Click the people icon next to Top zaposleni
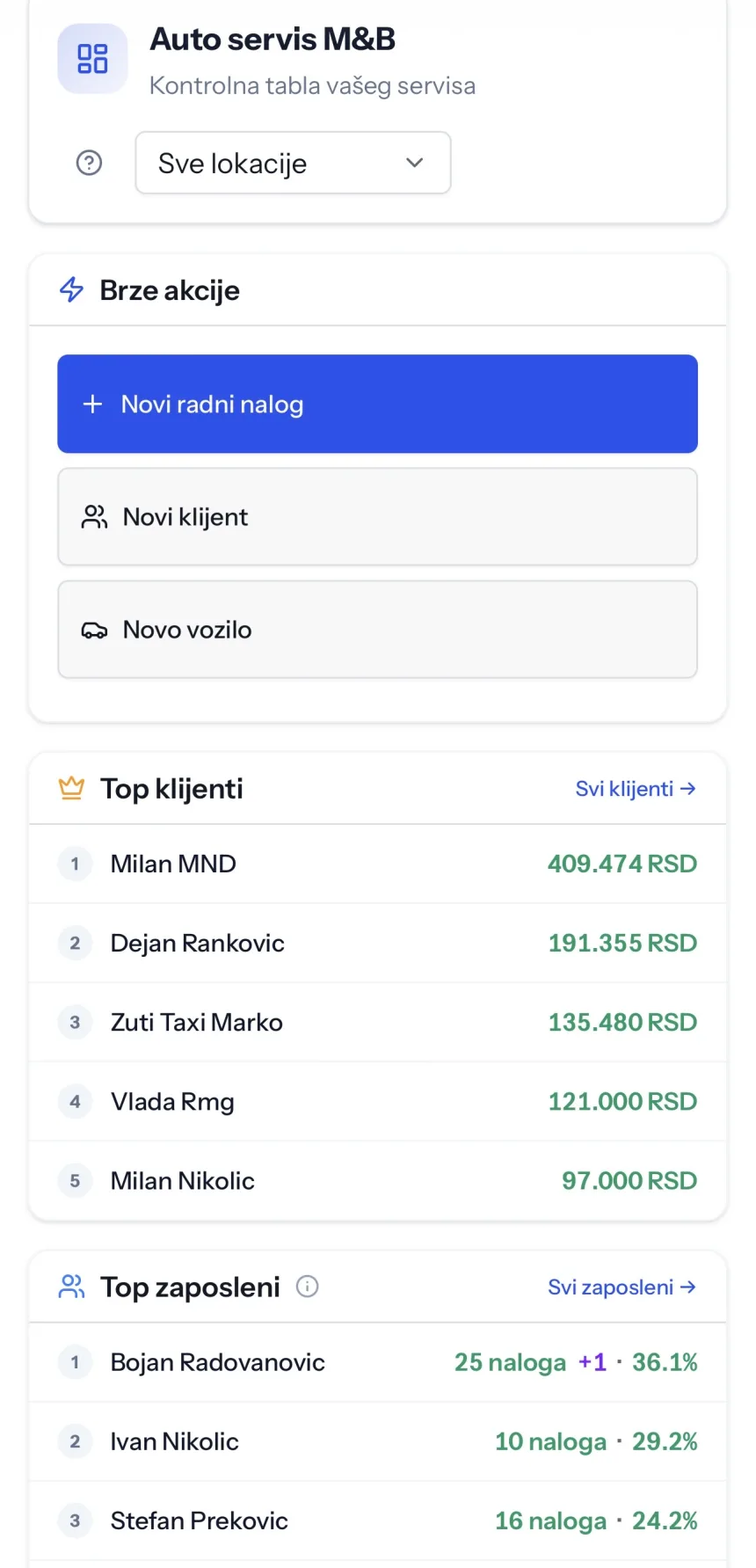The width and height of the screenshot is (756, 1568). [71, 1287]
